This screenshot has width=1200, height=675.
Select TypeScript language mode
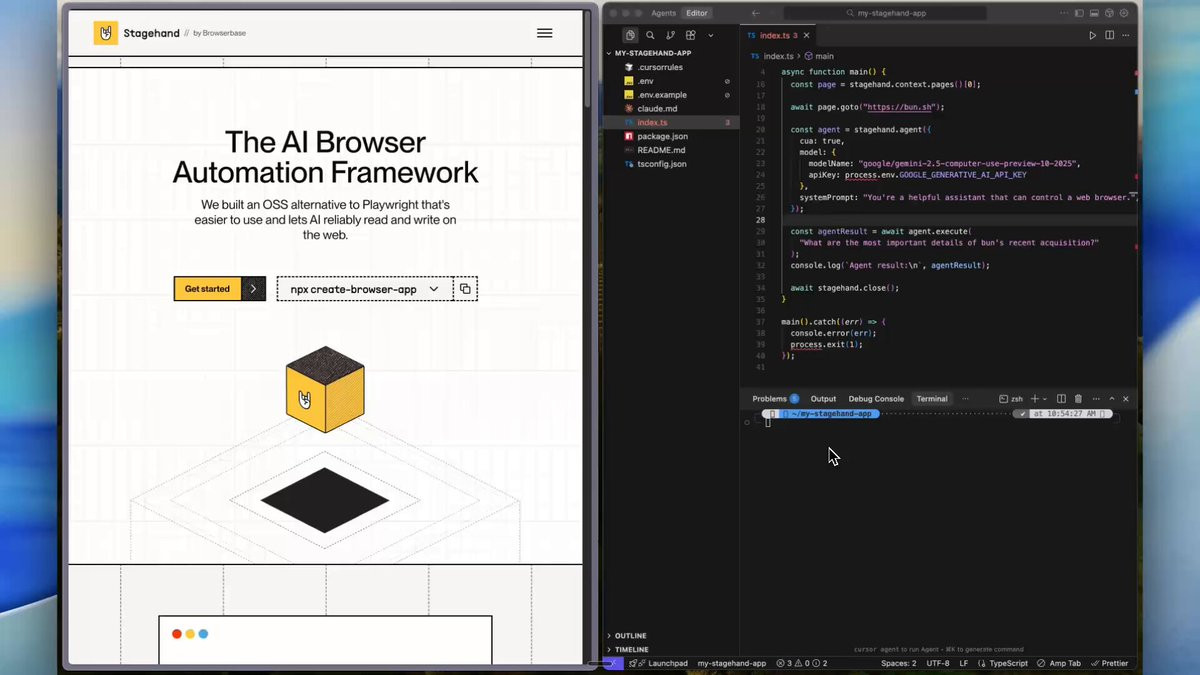[x=1003, y=663]
